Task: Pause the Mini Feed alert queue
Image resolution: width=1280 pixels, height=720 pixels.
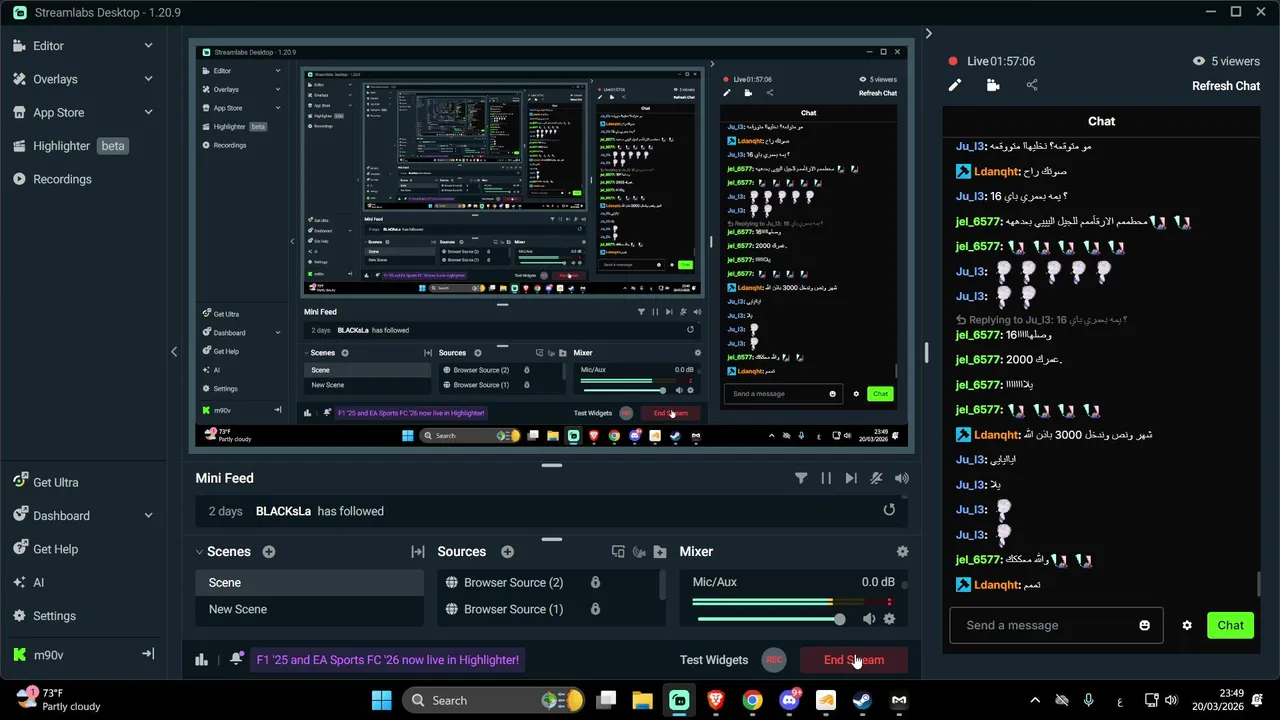Action: (826, 479)
